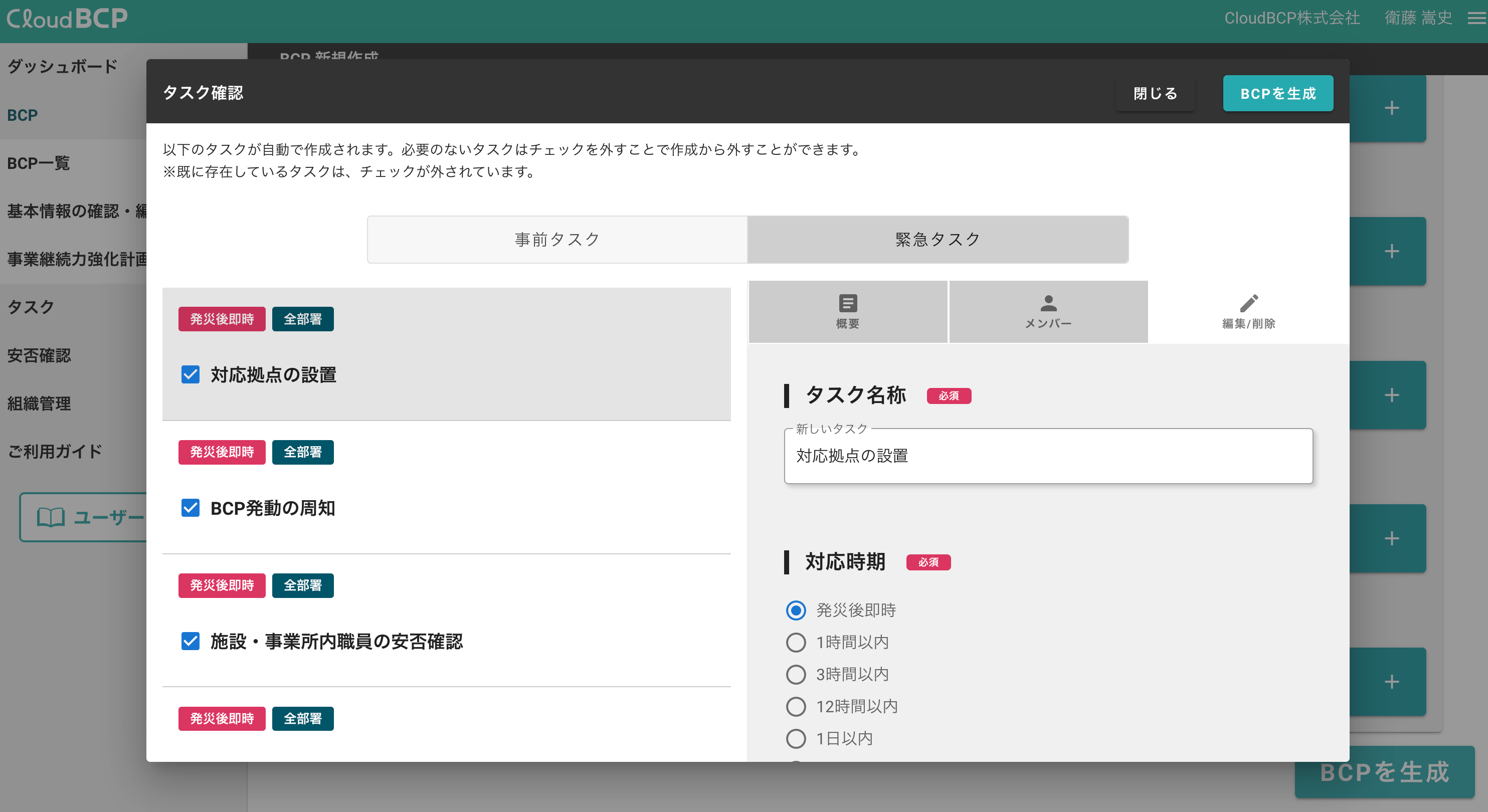
Task: Select the 1時間以内 radio option
Action: pyautogui.click(x=796, y=642)
